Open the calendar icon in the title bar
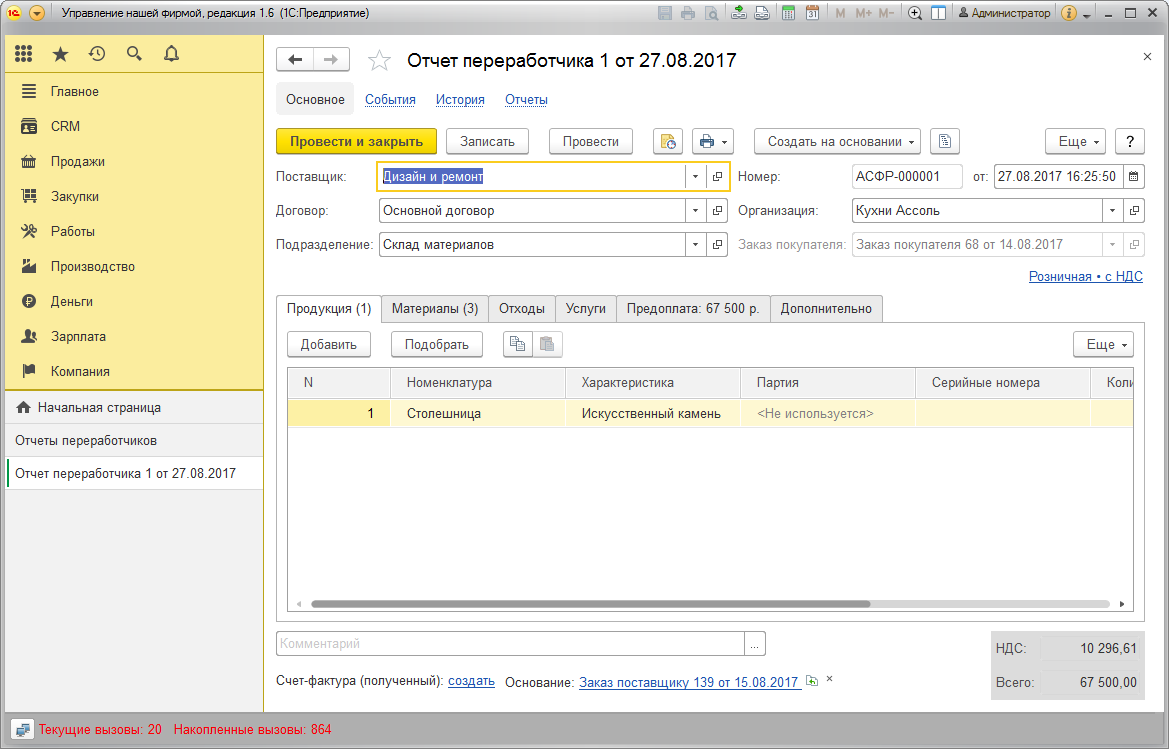The image size is (1169, 749). pyautogui.click(x=812, y=13)
